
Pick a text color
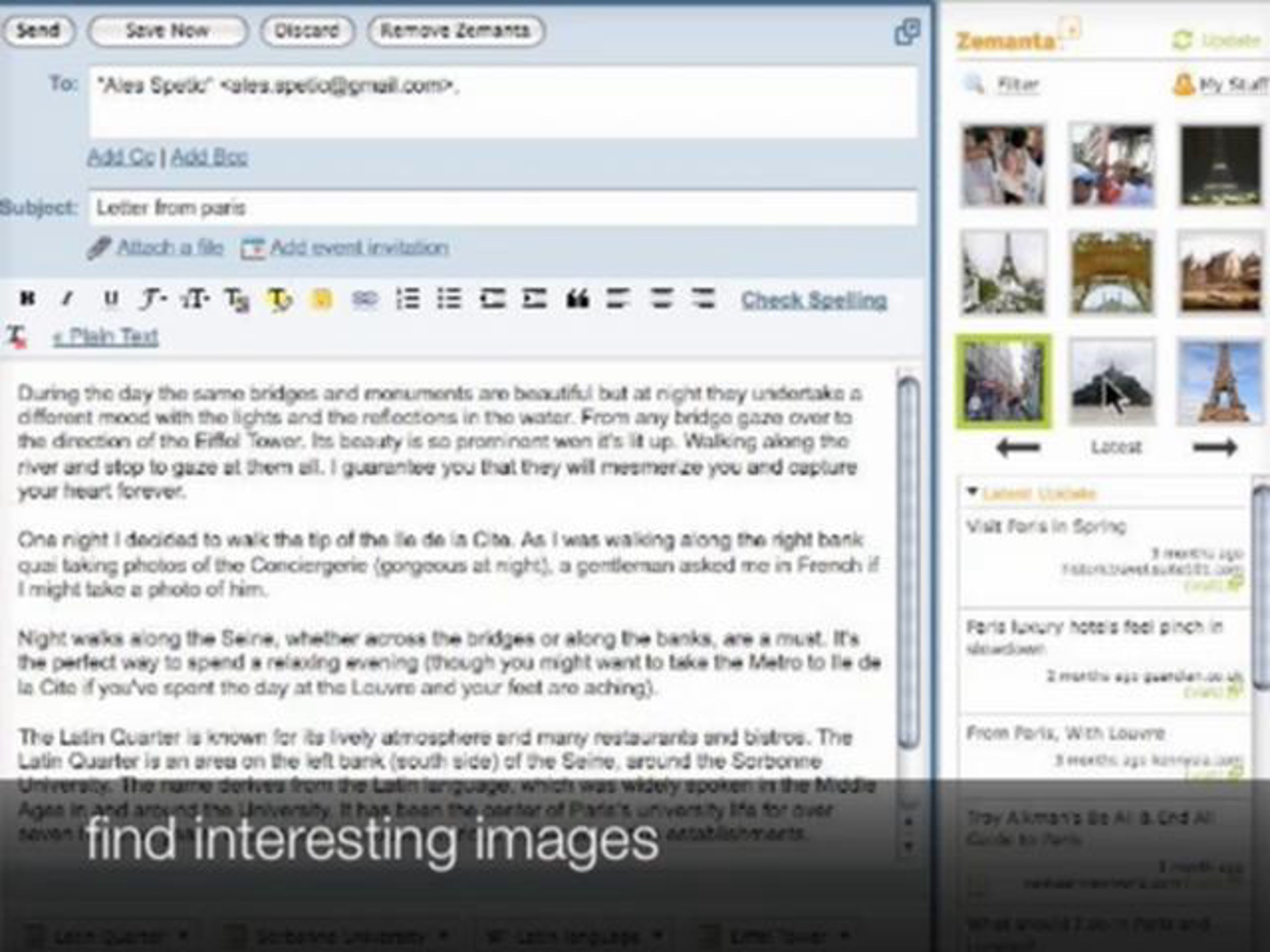click(237, 299)
